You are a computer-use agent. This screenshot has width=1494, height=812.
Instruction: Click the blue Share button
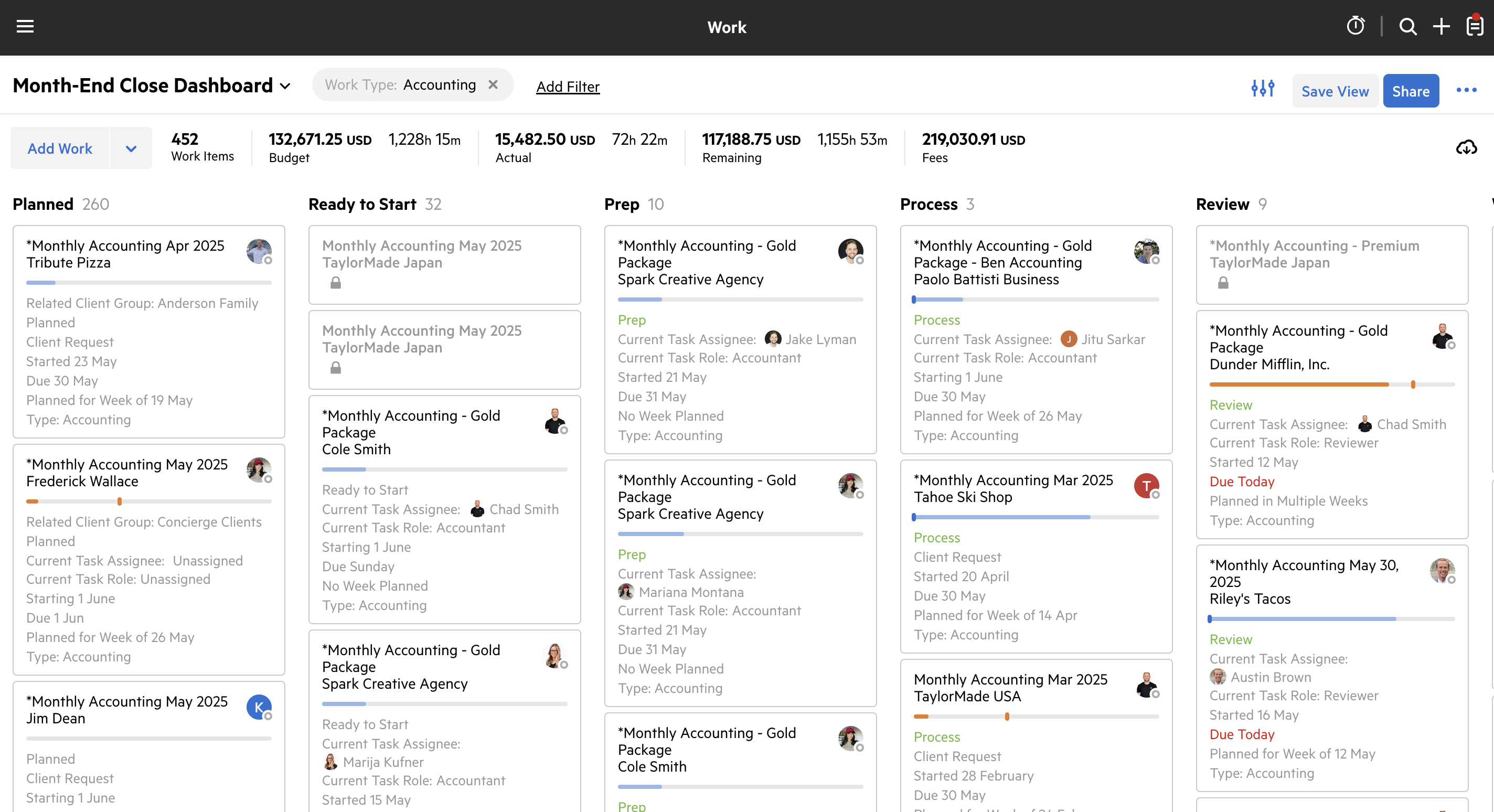[1411, 91]
